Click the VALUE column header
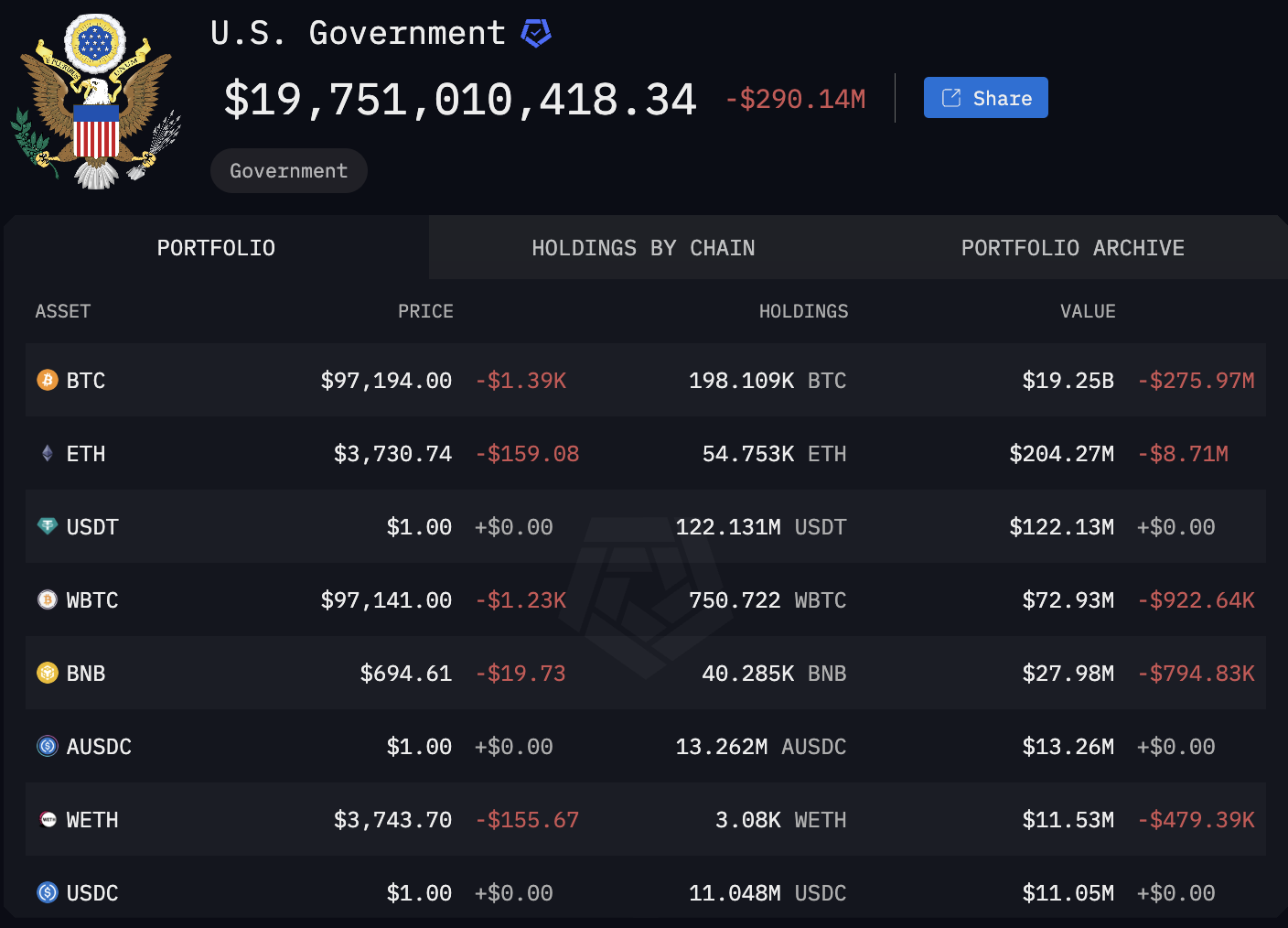 (x=1088, y=311)
